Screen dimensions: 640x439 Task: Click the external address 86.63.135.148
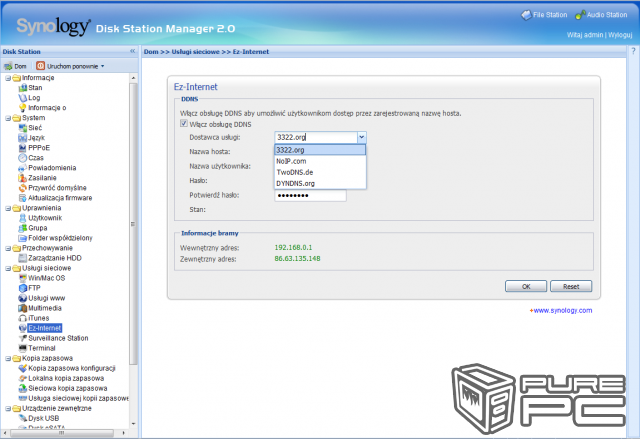(x=297, y=259)
